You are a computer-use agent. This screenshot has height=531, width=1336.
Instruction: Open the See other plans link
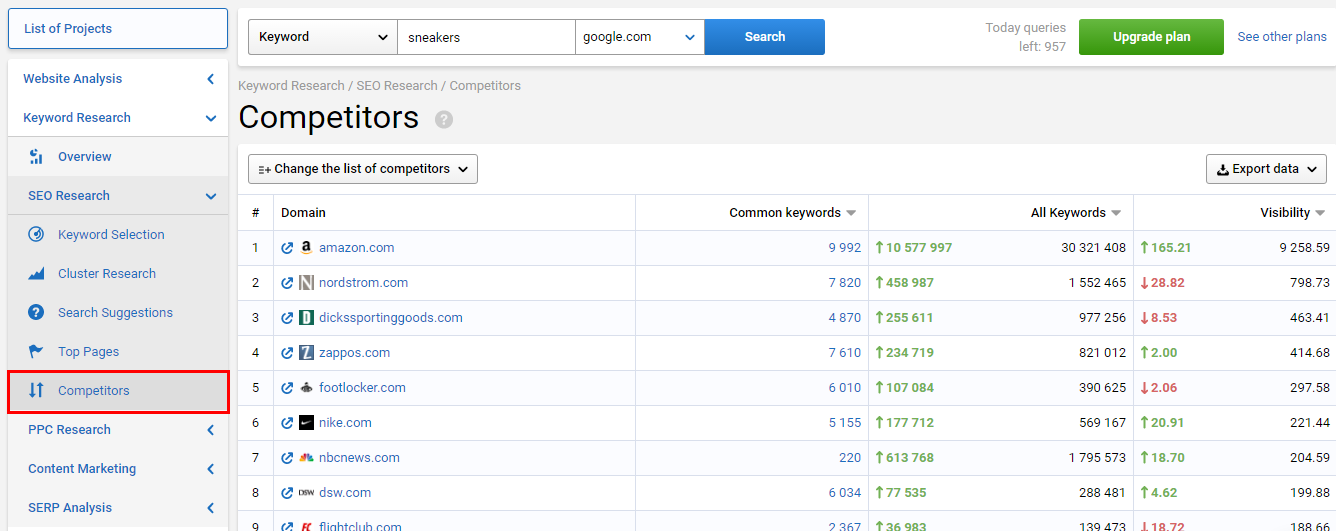pos(1282,37)
